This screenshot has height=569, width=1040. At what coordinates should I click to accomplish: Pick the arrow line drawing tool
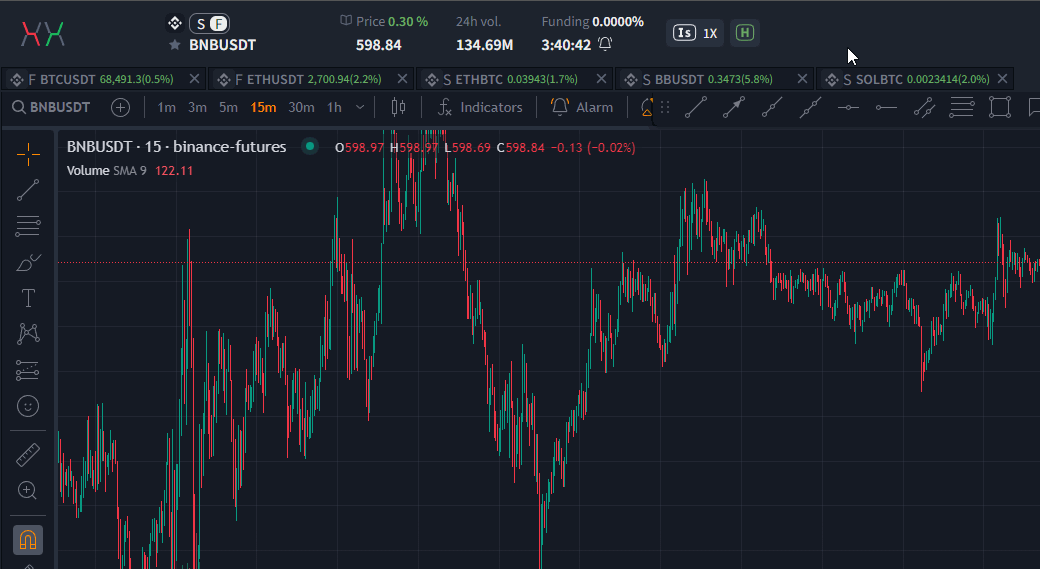pos(734,107)
